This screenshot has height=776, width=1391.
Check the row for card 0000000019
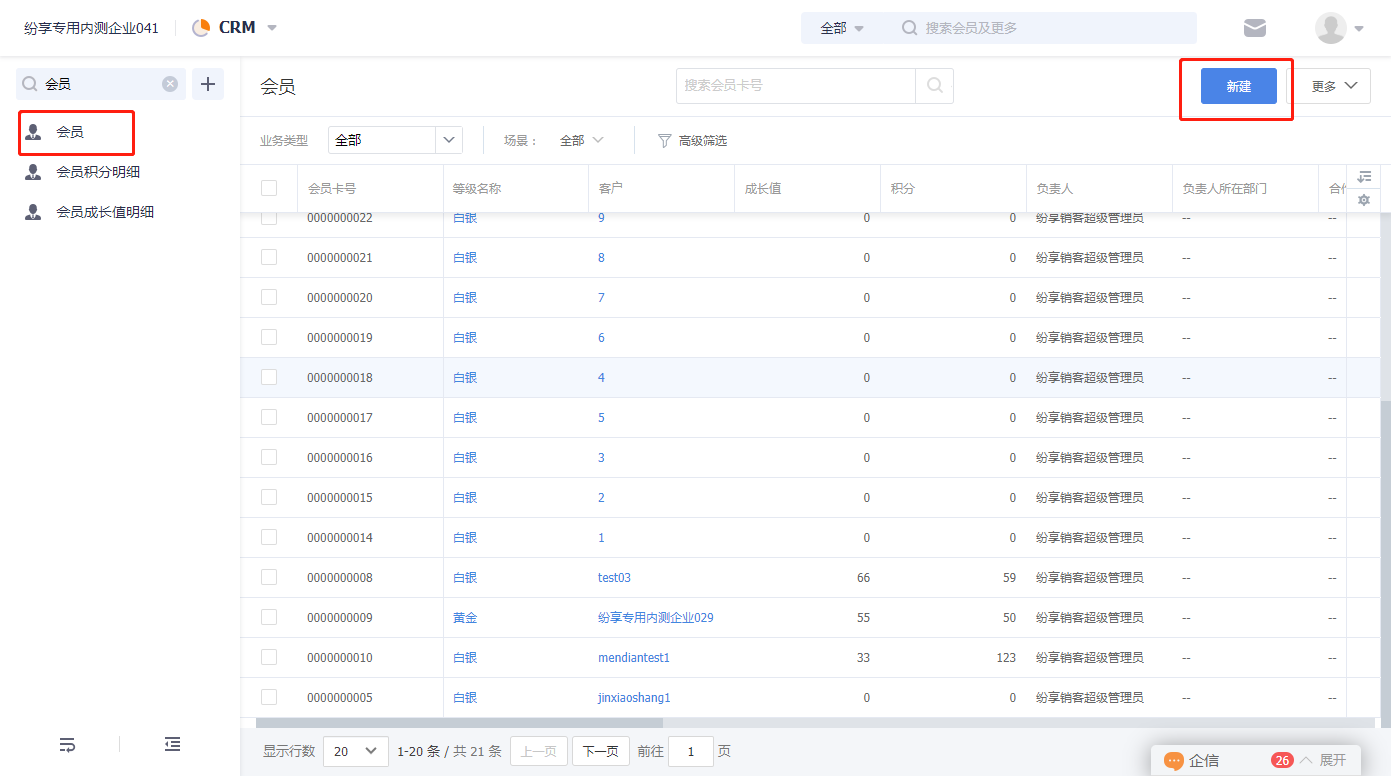tap(269, 337)
